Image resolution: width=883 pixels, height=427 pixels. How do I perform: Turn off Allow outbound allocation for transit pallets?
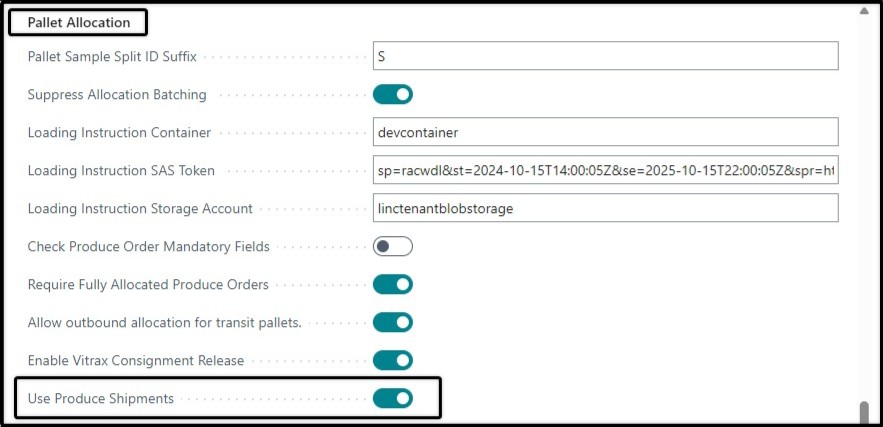pyautogui.click(x=393, y=322)
